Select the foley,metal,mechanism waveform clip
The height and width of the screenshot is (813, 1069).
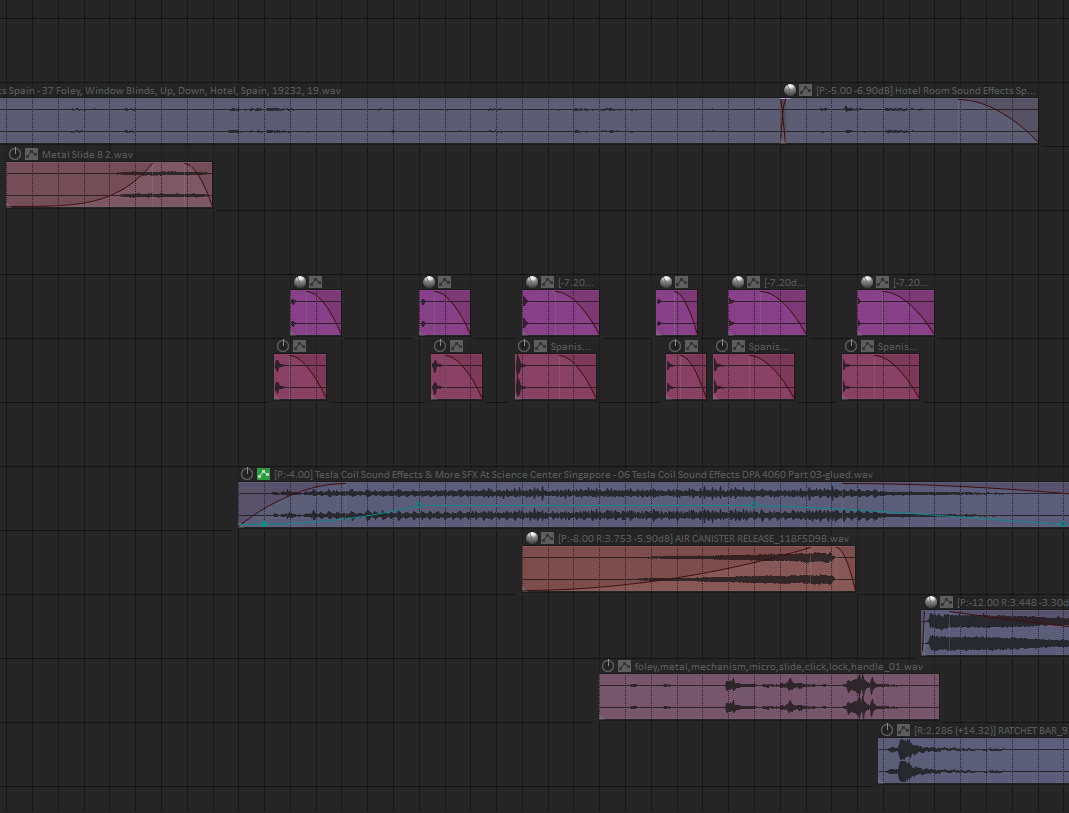(769, 696)
